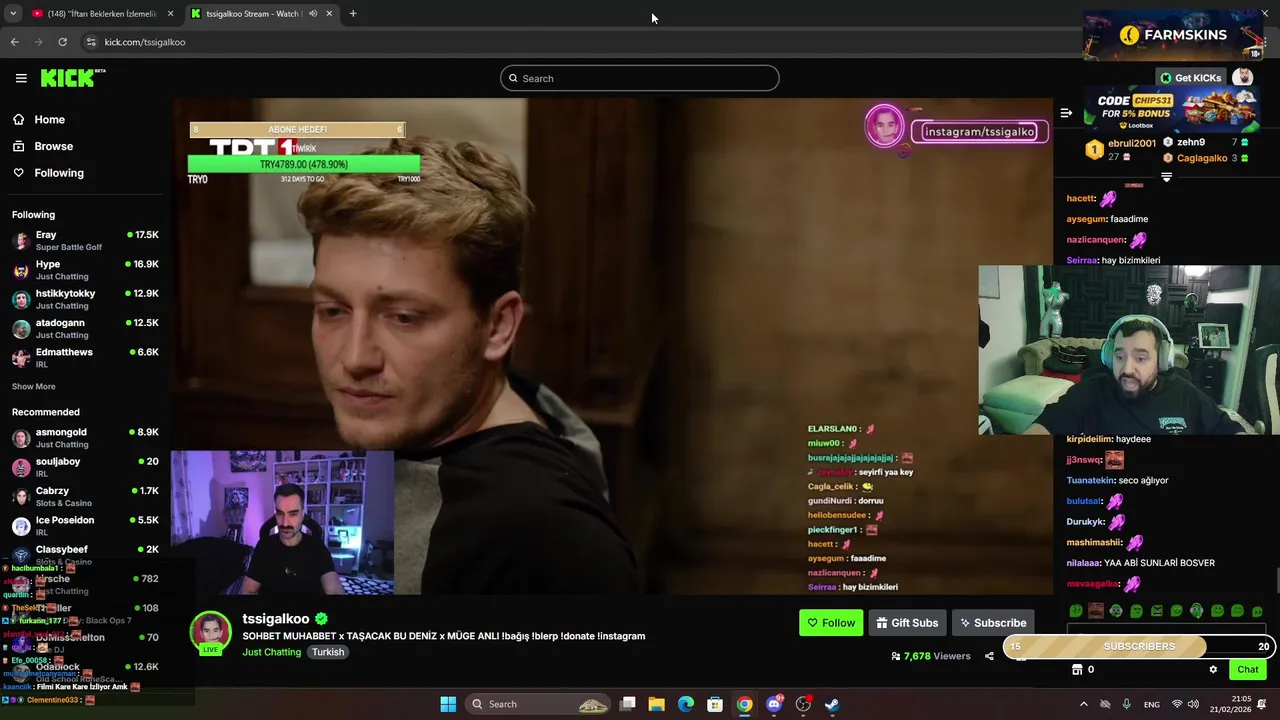Reload the Kick page
The height and width of the screenshot is (720, 1280).
62,42
